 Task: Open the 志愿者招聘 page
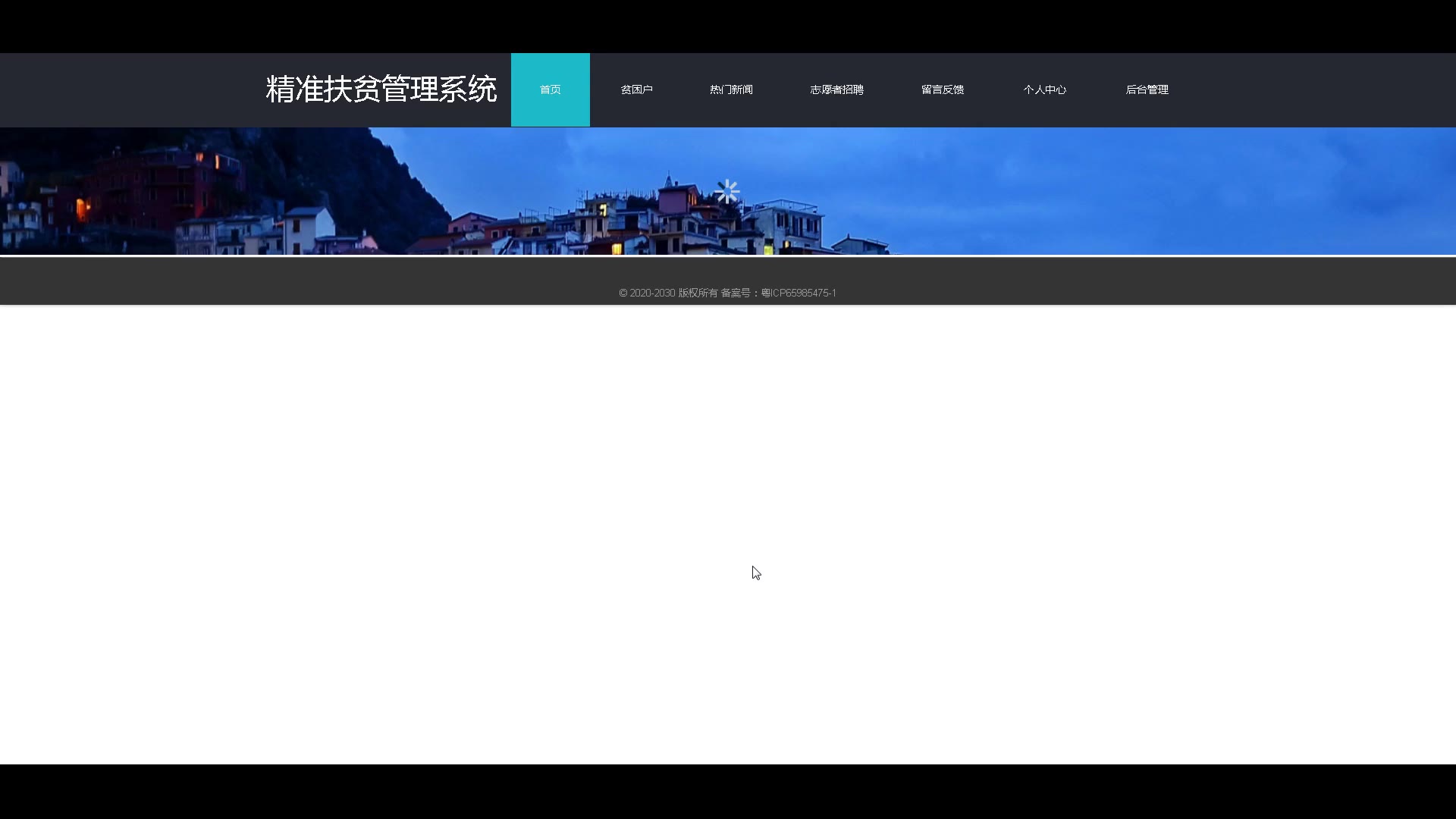(836, 89)
